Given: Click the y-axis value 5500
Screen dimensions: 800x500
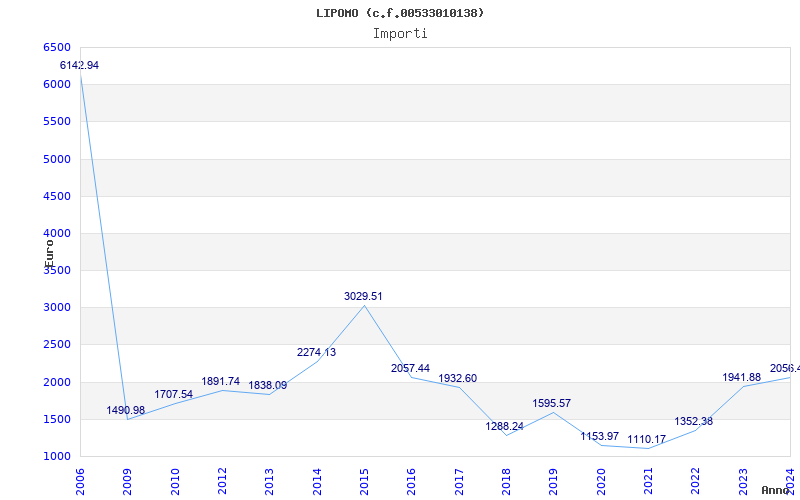Looking at the screenshot, I should pos(57,122).
